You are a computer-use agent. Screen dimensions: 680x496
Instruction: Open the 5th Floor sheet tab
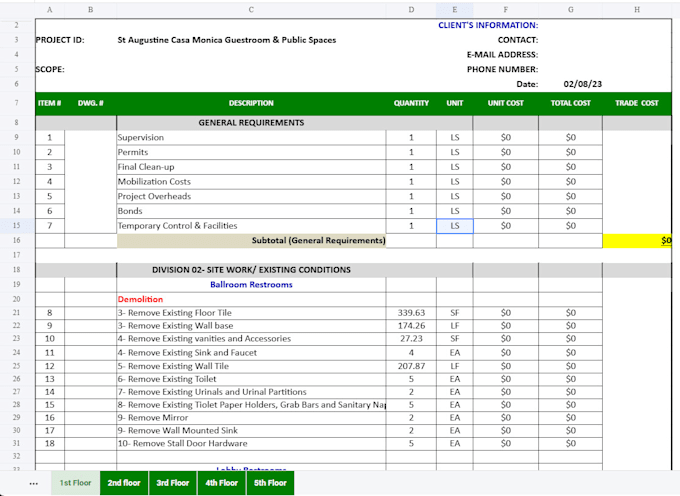(270, 483)
